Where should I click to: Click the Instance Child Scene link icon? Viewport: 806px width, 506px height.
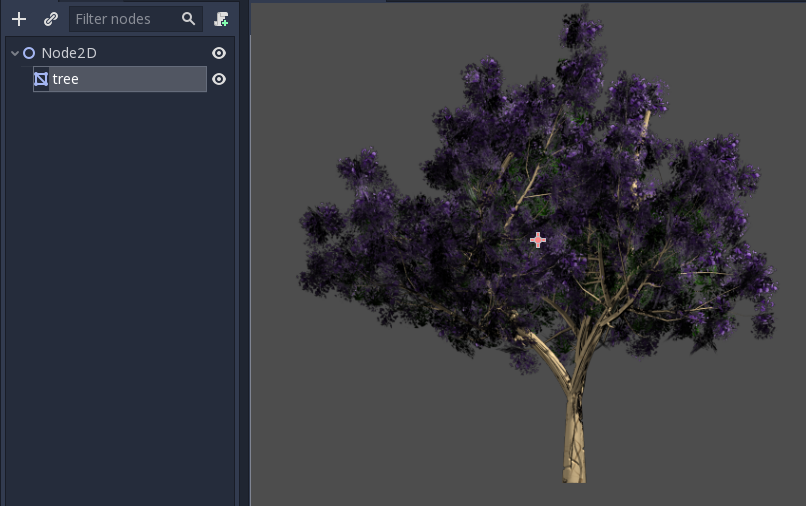click(51, 19)
